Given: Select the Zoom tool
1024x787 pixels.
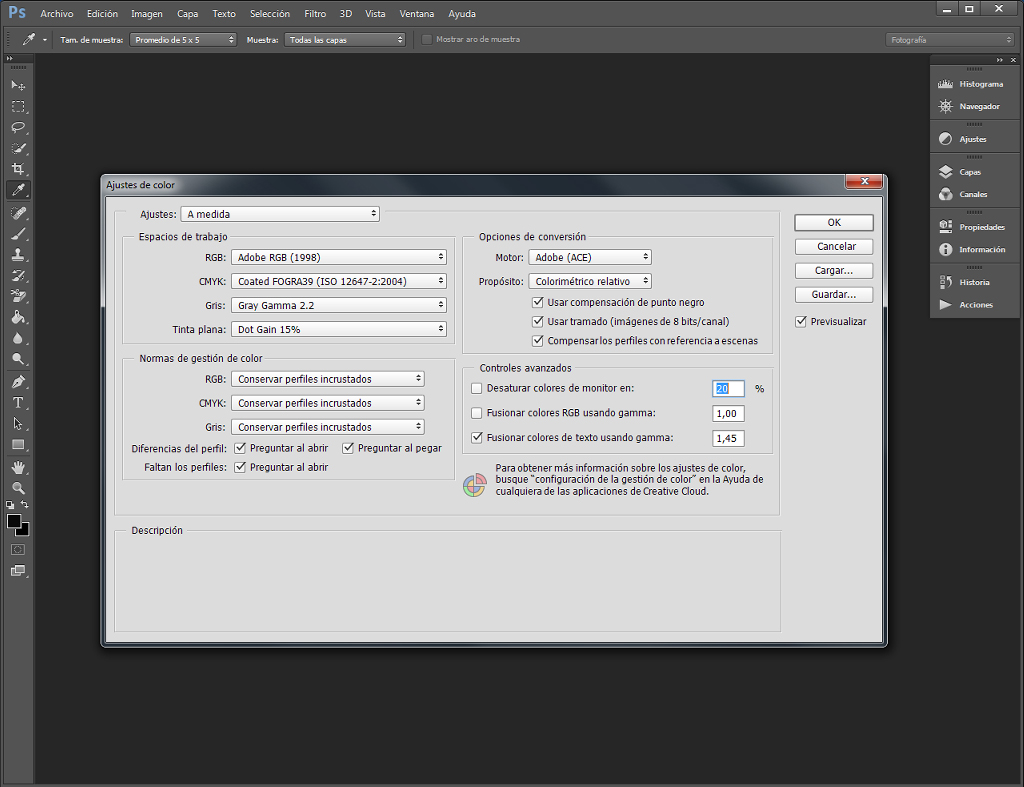Looking at the screenshot, I should [x=18, y=489].
